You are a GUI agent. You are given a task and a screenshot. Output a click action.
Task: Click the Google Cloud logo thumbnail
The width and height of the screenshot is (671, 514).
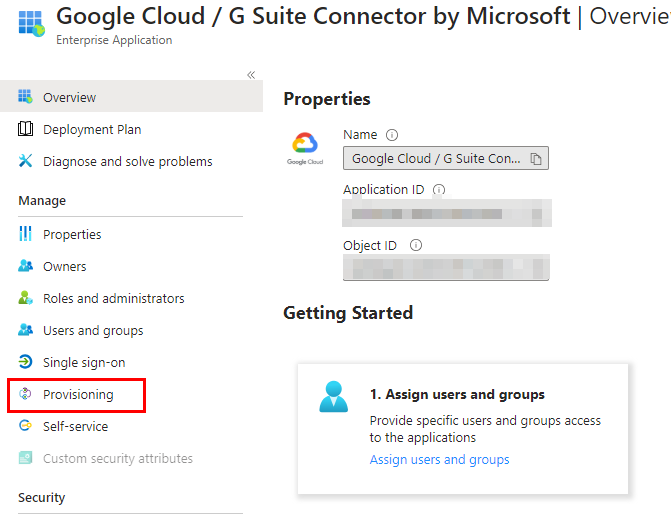coord(305,148)
